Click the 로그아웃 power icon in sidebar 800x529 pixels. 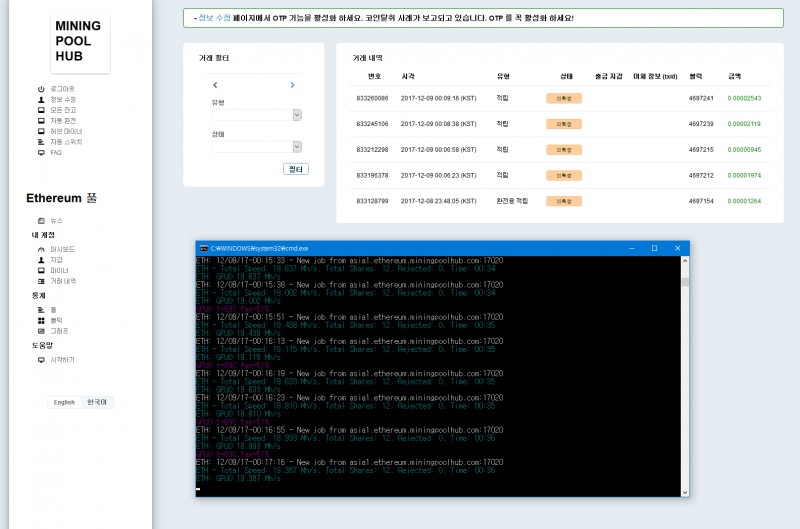pos(41,89)
